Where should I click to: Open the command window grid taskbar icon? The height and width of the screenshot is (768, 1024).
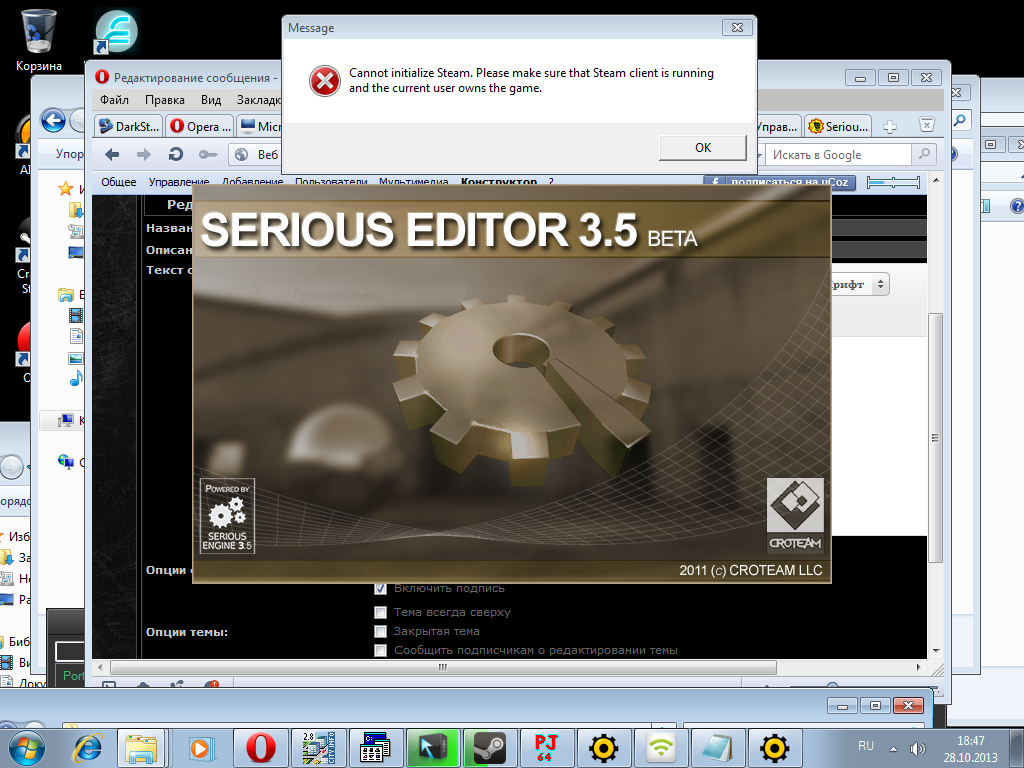click(x=375, y=747)
